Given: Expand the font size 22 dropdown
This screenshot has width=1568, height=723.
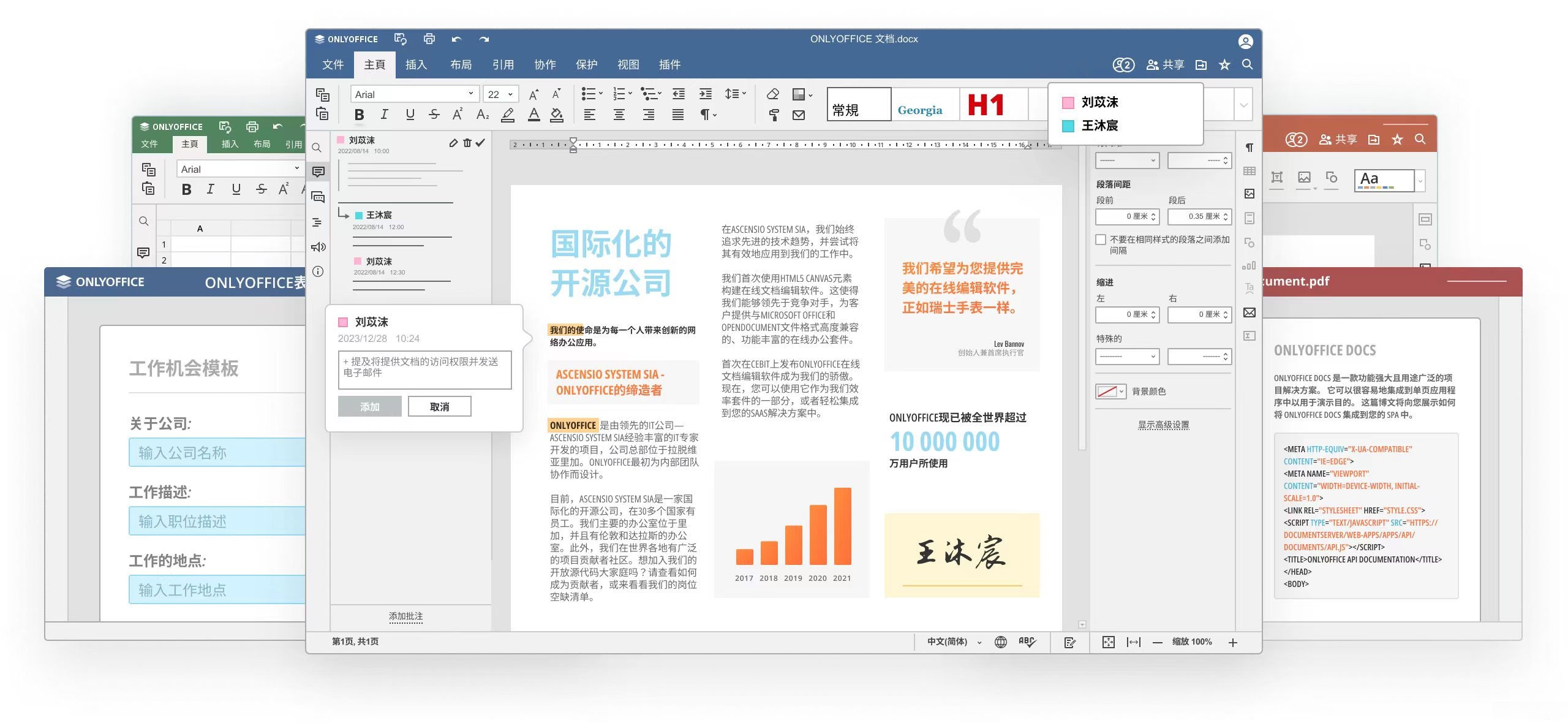Looking at the screenshot, I should click(510, 94).
